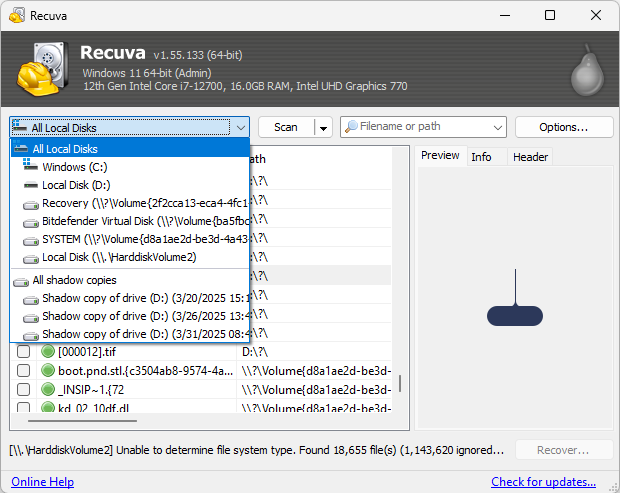Click the Recuva hard hat logo
Viewport: 620px width, 493px height.
[x=41, y=68]
